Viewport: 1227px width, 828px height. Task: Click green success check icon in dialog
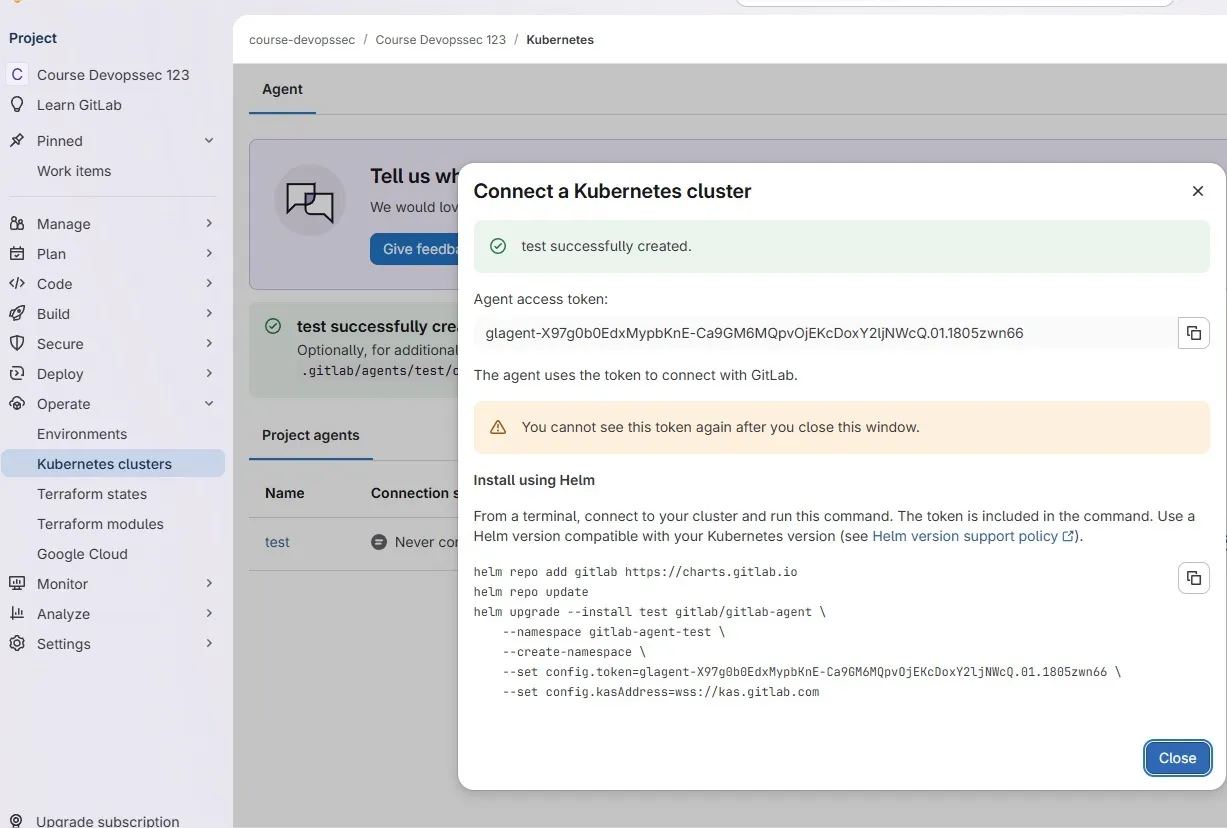click(x=498, y=246)
